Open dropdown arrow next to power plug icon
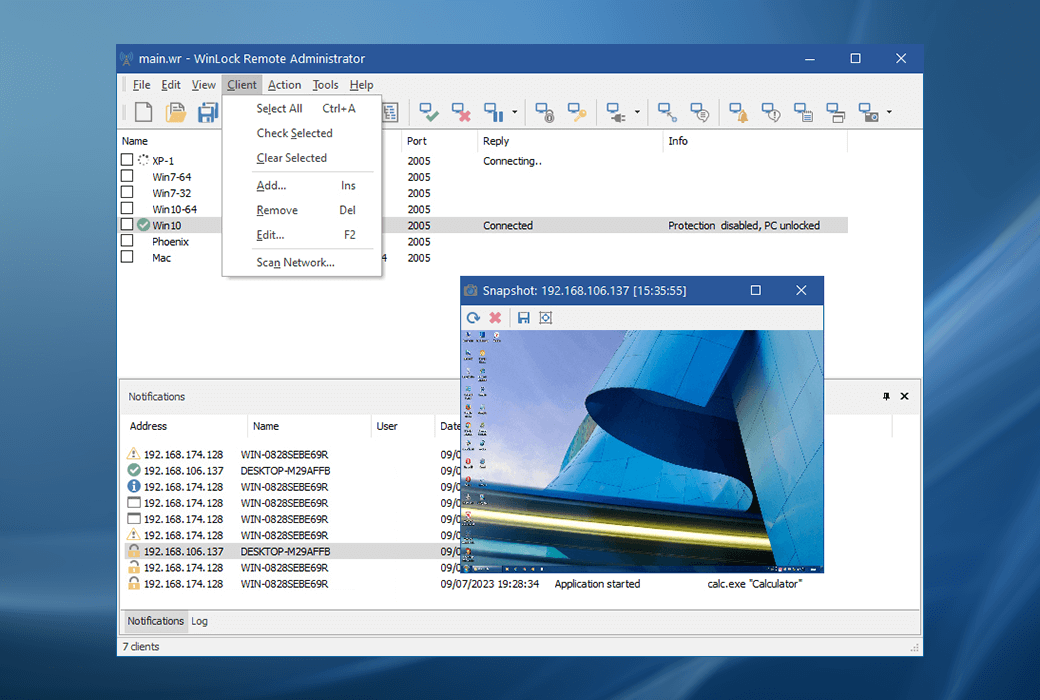The height and width of the screenshot is (700, 1040). coord(637,112)
